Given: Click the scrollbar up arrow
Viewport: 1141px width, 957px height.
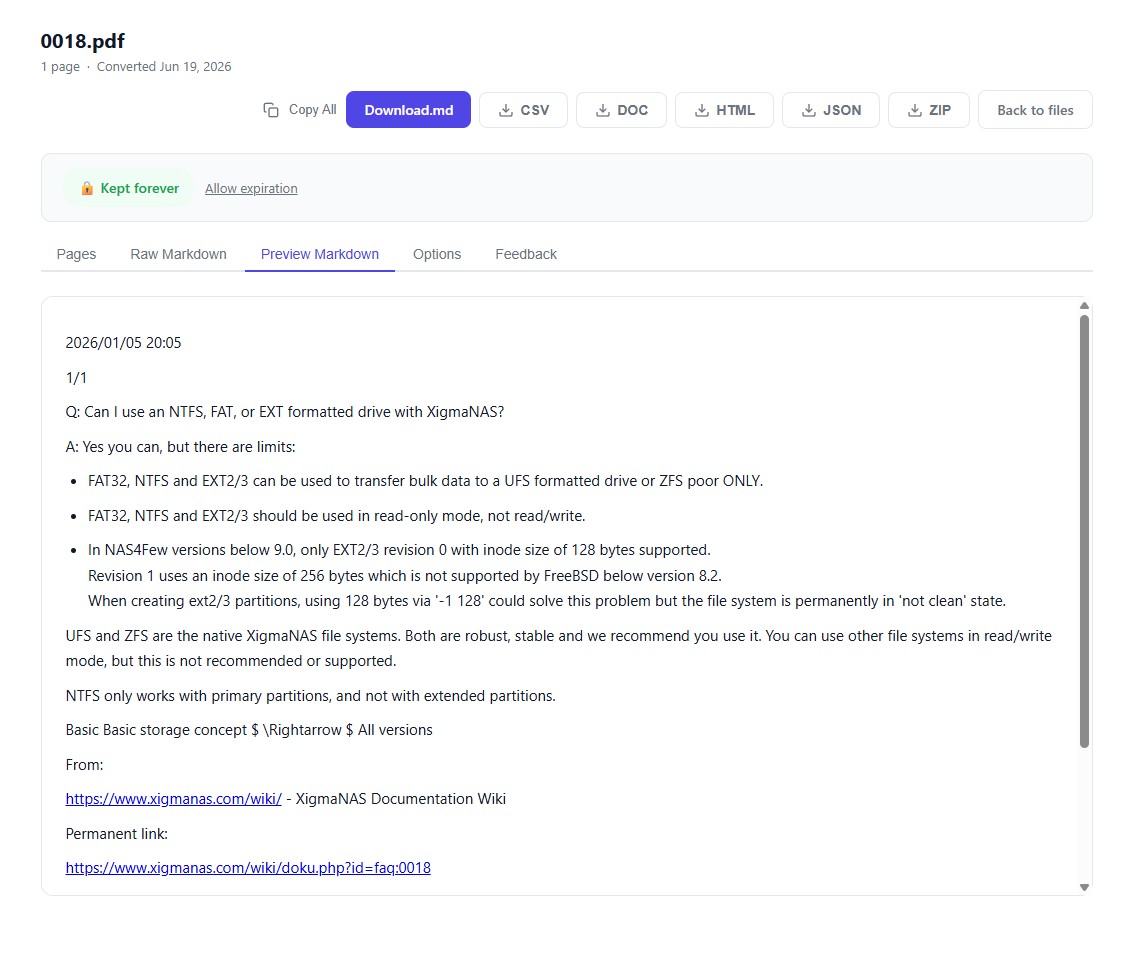Looking at the screenshot, I should click(1084, 306).
